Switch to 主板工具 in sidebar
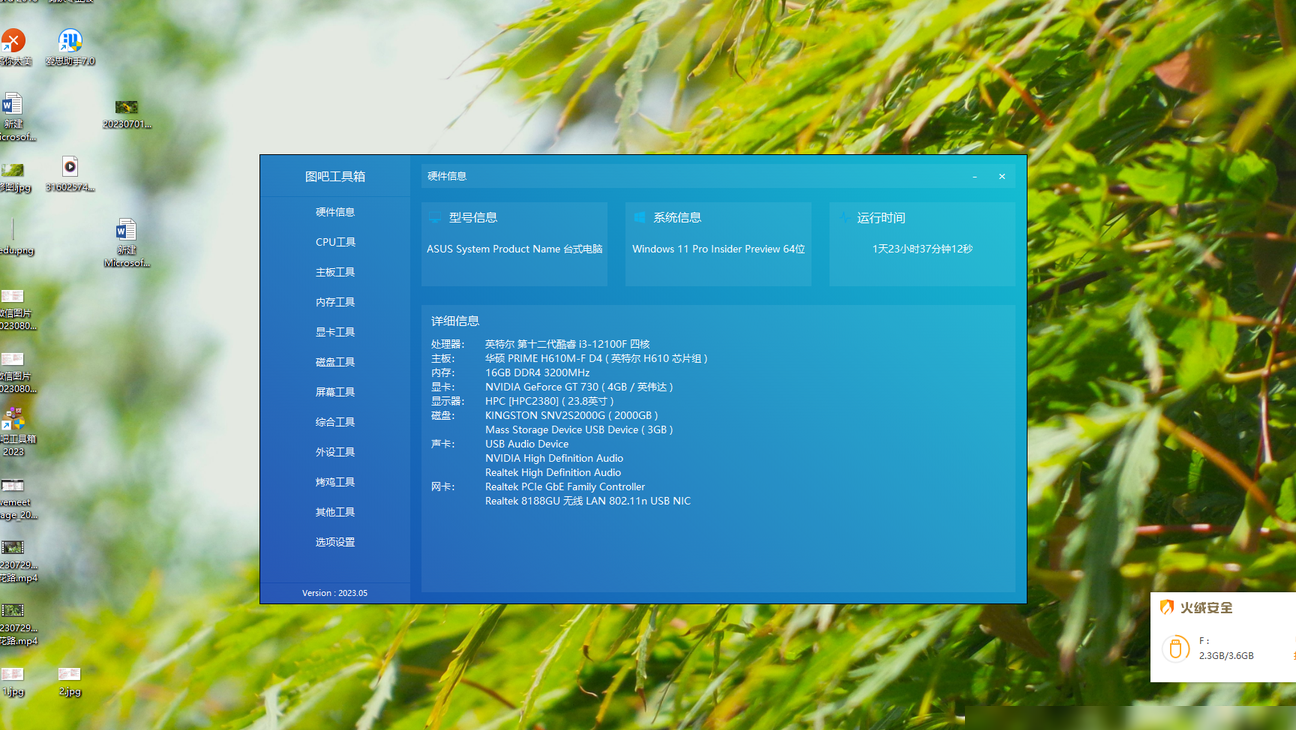1296x730 pixels. point(335,272)
